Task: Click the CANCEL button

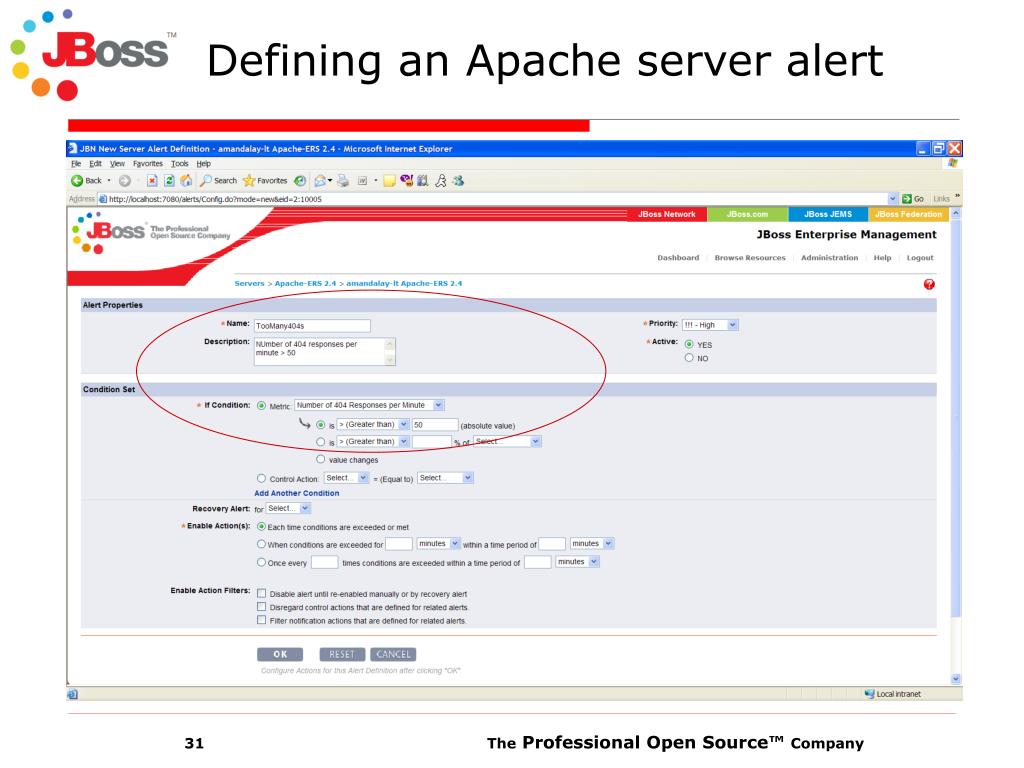Action: click(x=393, y=654)
